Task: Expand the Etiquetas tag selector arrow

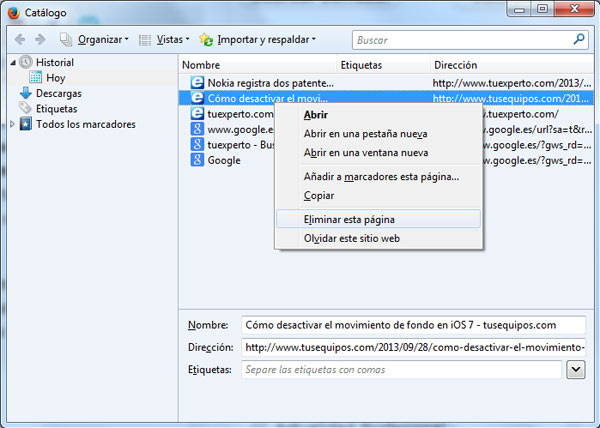Action: click(576, 369)
